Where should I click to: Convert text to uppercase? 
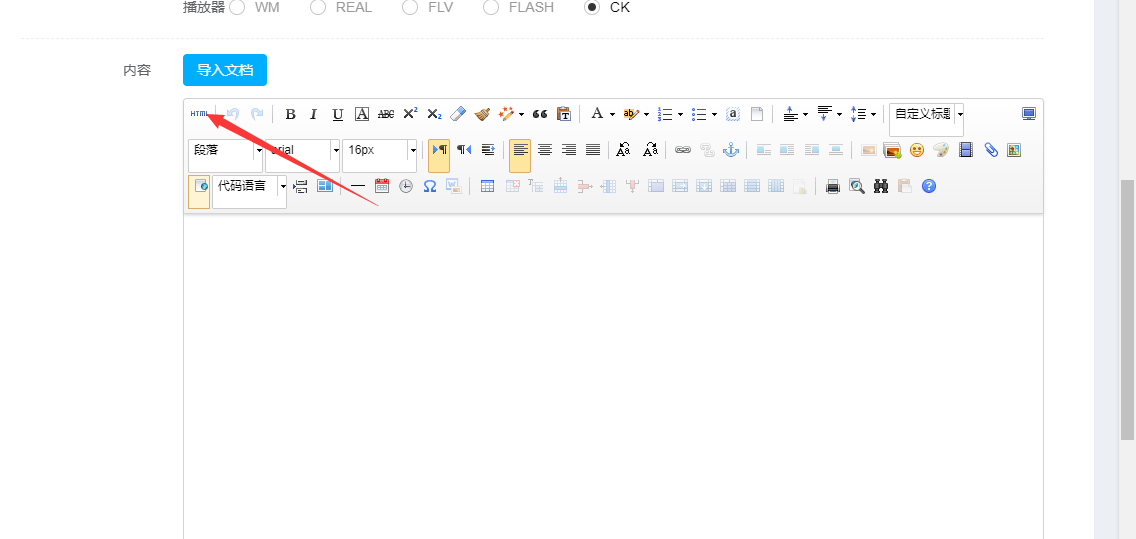point(623,150)
